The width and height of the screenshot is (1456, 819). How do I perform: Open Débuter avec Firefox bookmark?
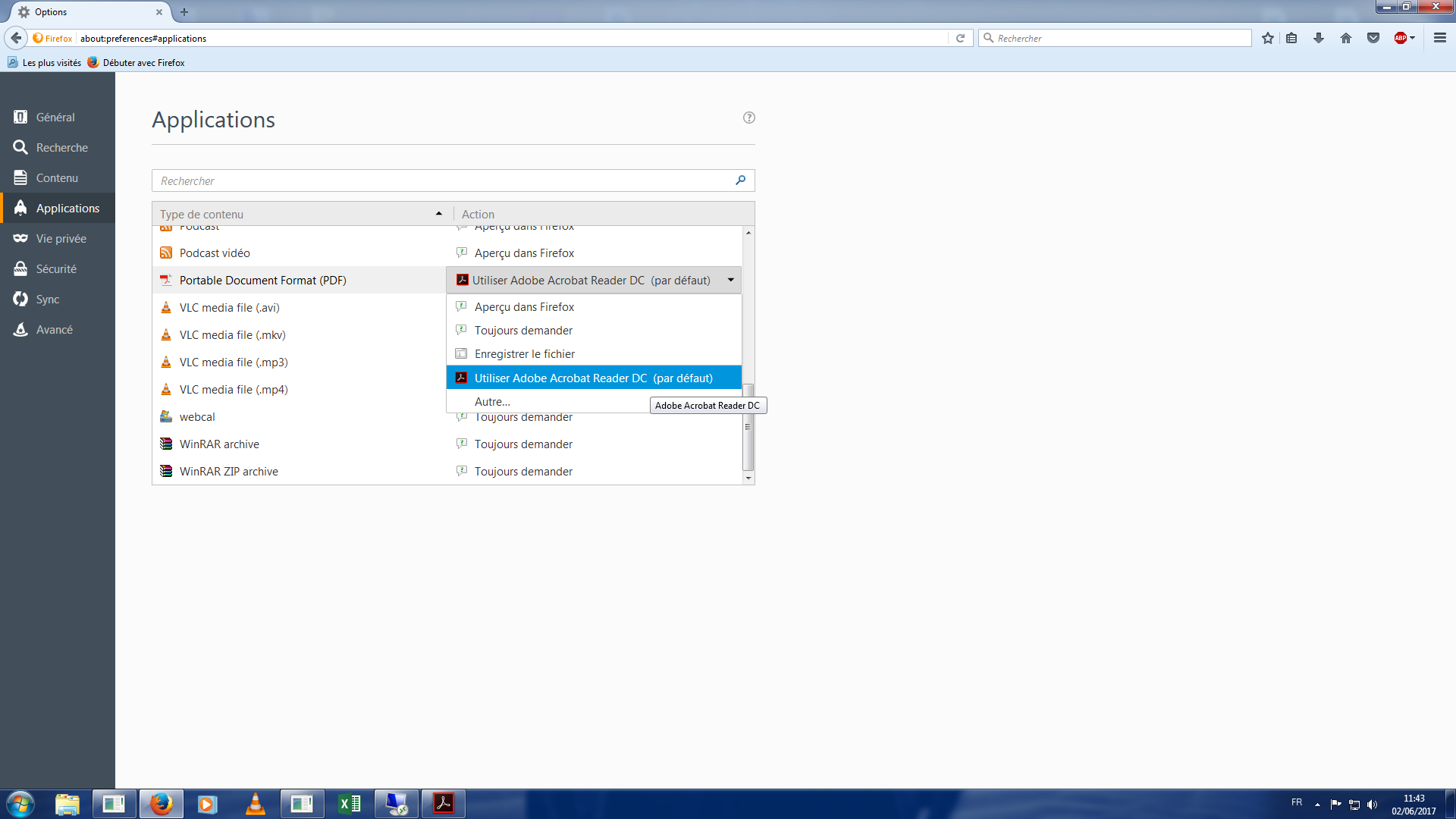coord(136,62)
